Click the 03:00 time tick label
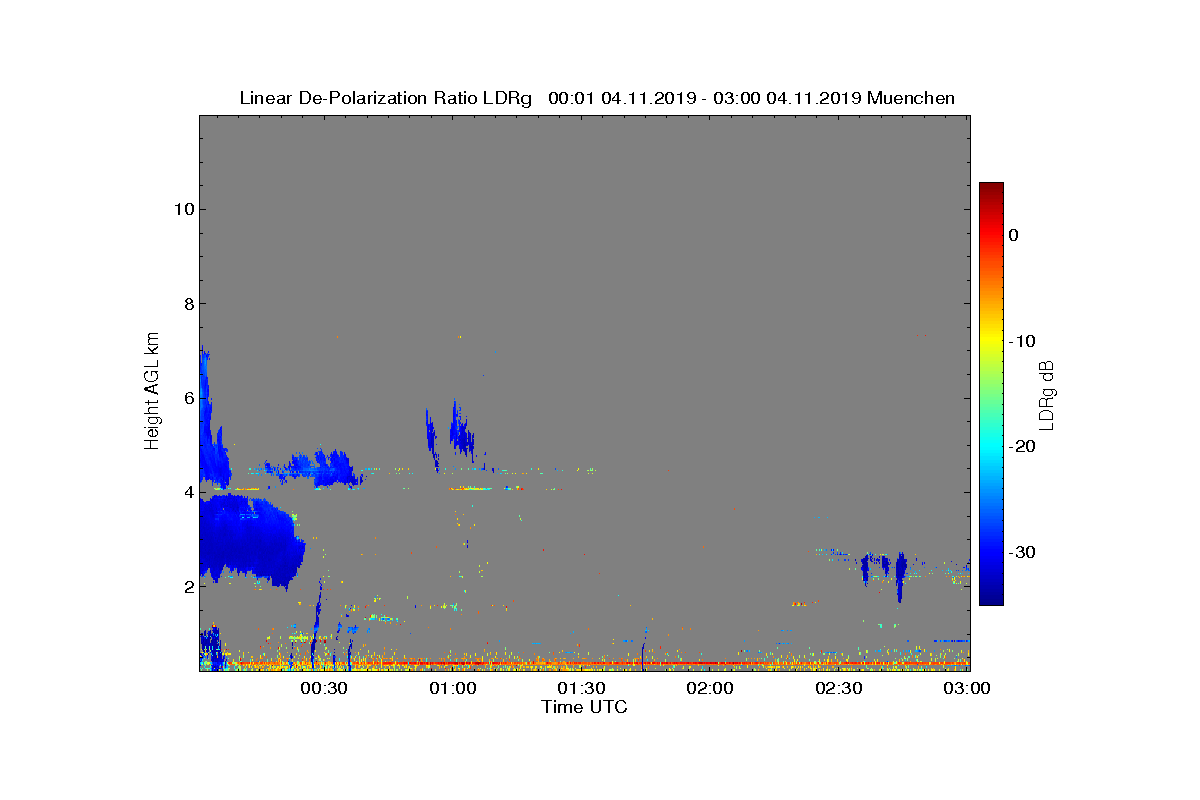Screen dimensions: 1200x800 967,688
